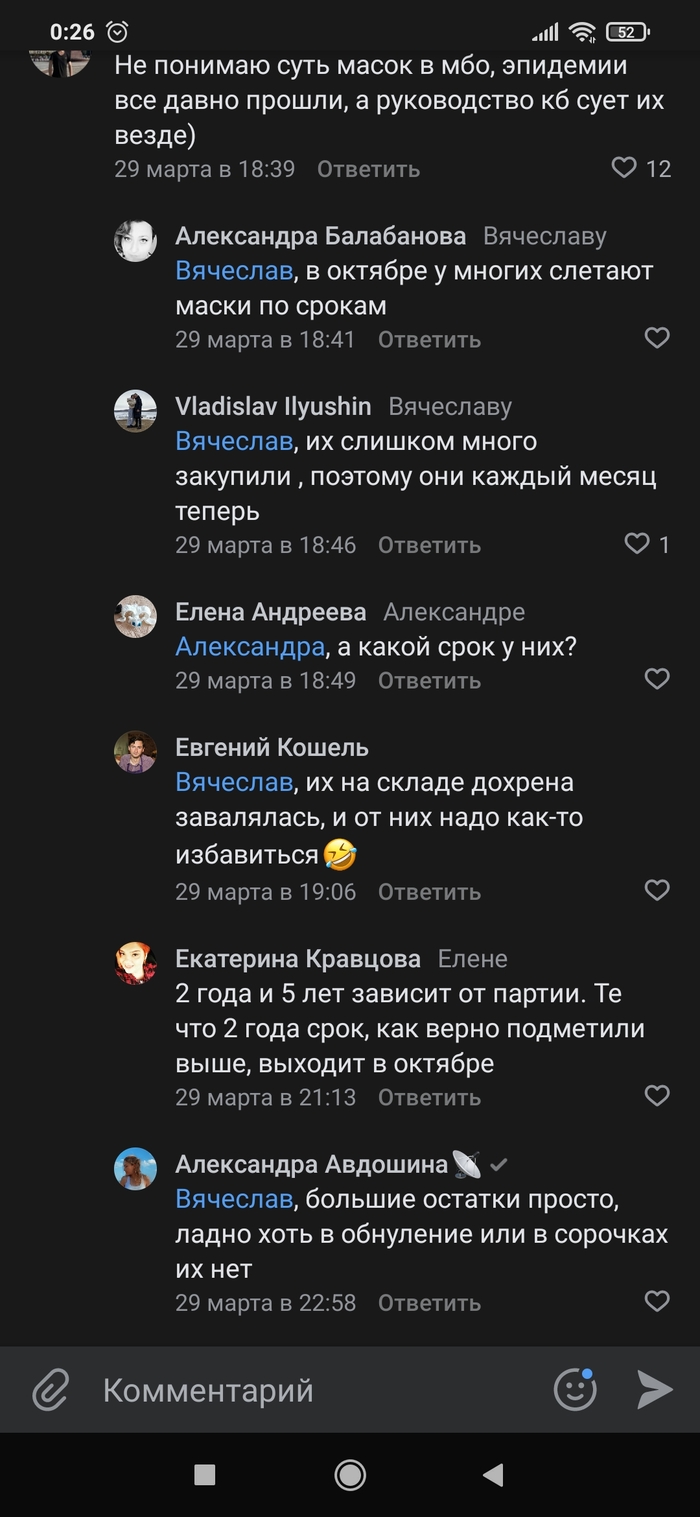
Task: Open Vladislav Ilyushin's profile name
Action: 273,406
